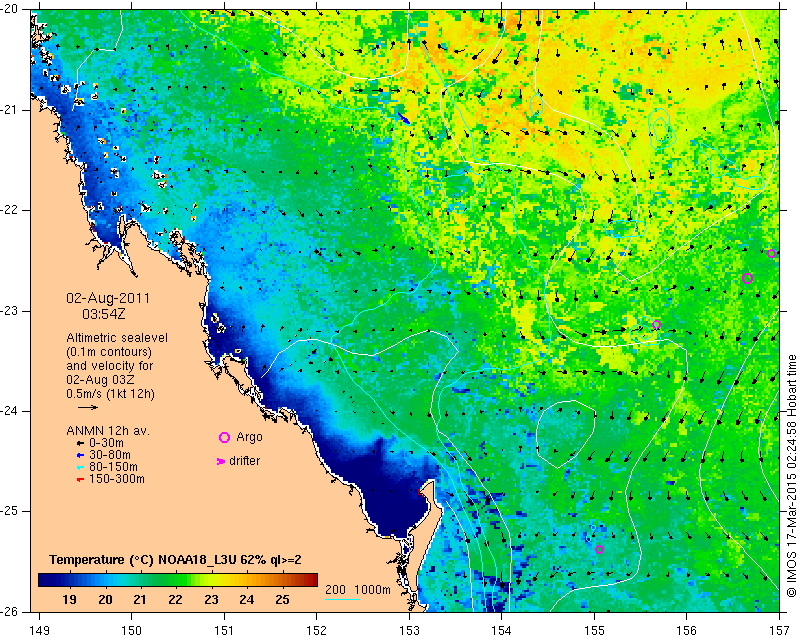Click the magenta drifter legend symbol
The image size is (800, 640).
coord(221,461)
